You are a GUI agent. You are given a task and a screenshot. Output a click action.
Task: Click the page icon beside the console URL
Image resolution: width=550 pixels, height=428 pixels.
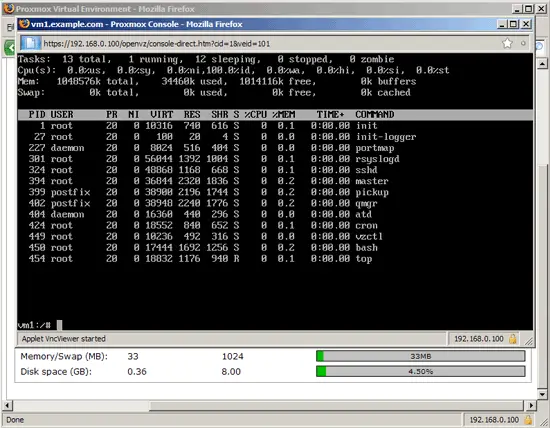coord(31,44)
